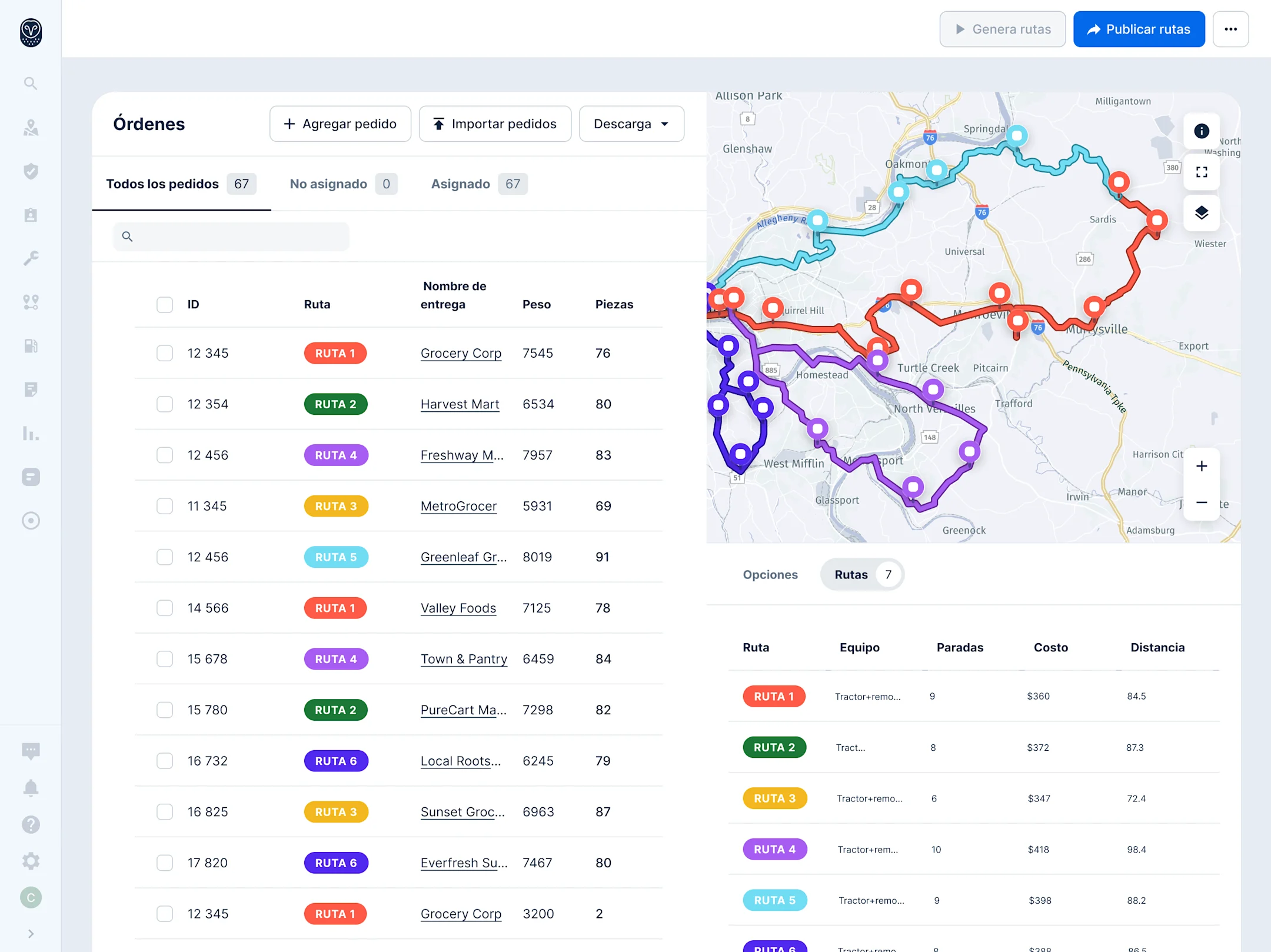Image resolution: width=1271 pixels, height=952 pixels.
Task: Select the fuel station icon in the sidebar
Action: [31, 345]
